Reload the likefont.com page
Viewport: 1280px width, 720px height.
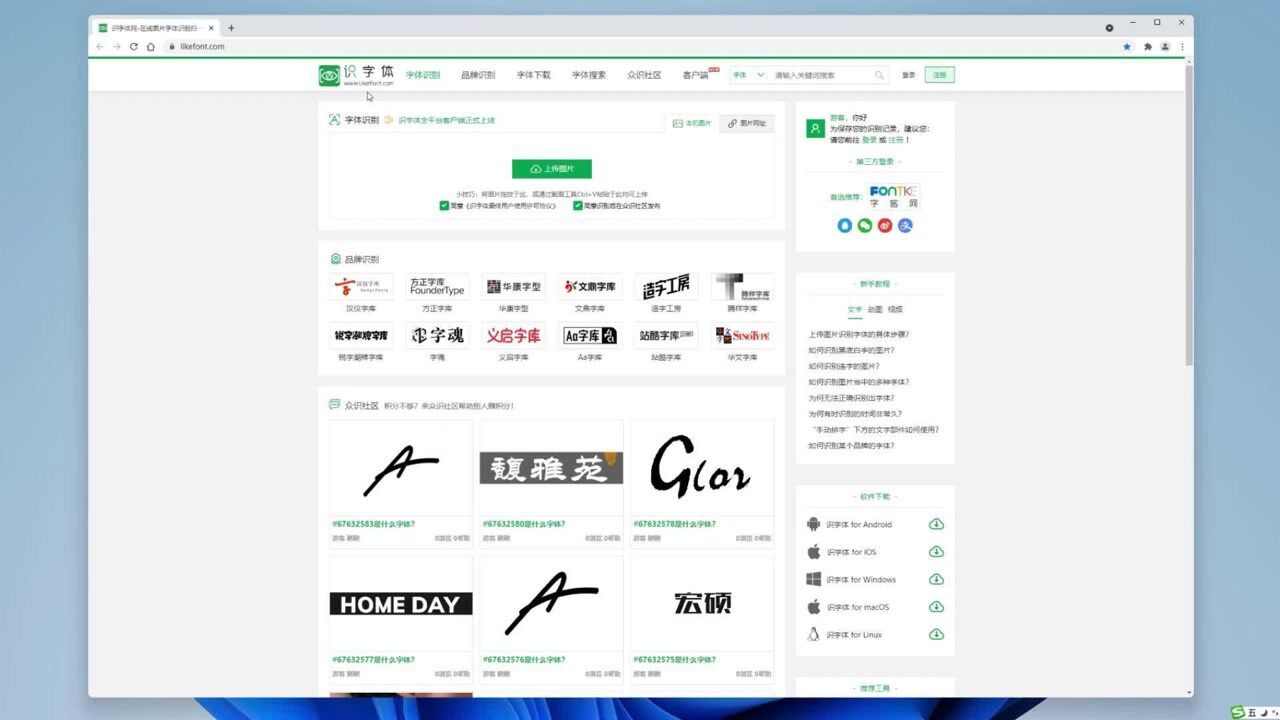(x=133, y=46)
